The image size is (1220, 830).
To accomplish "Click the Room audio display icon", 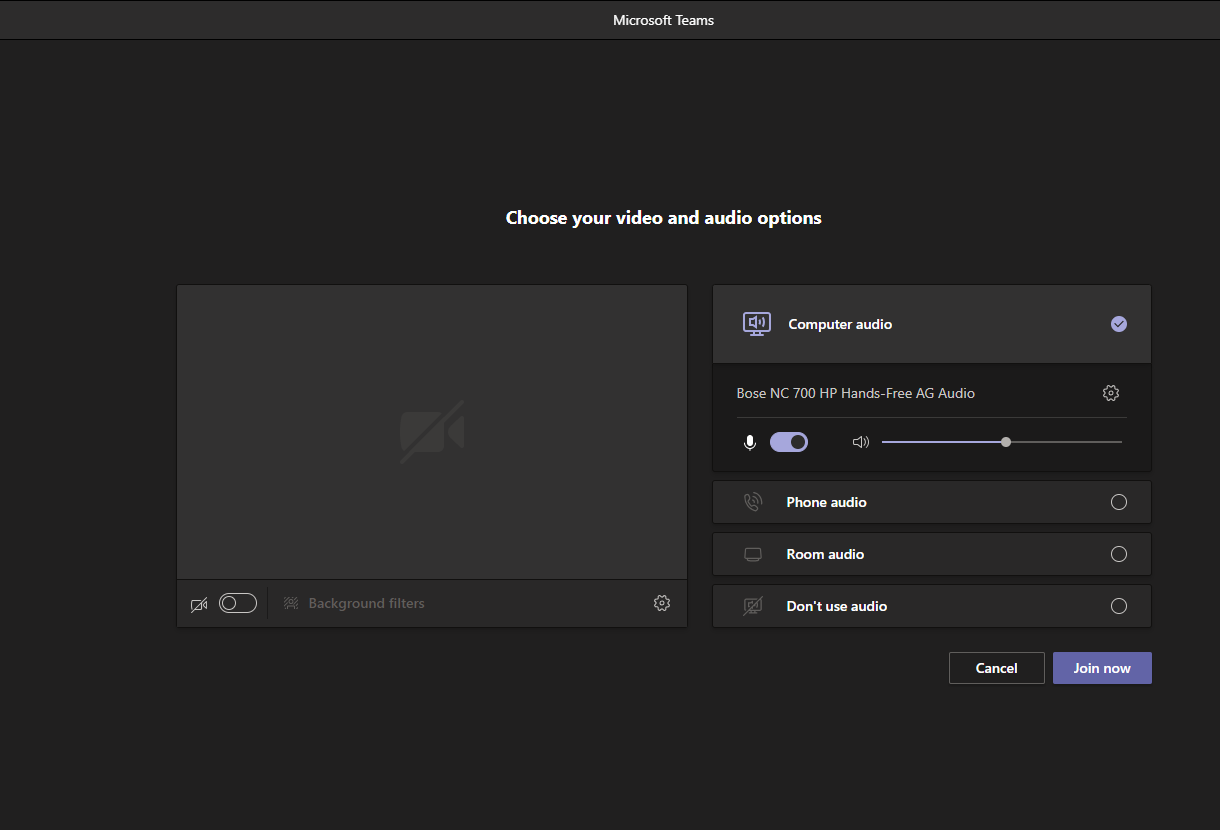I will tap(753, 554).
